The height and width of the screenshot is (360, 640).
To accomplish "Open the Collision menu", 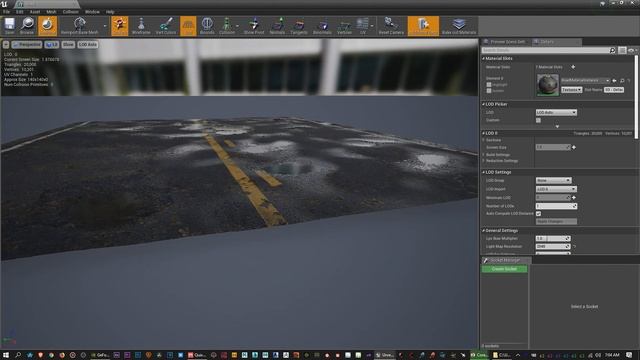I will [70, 12].
